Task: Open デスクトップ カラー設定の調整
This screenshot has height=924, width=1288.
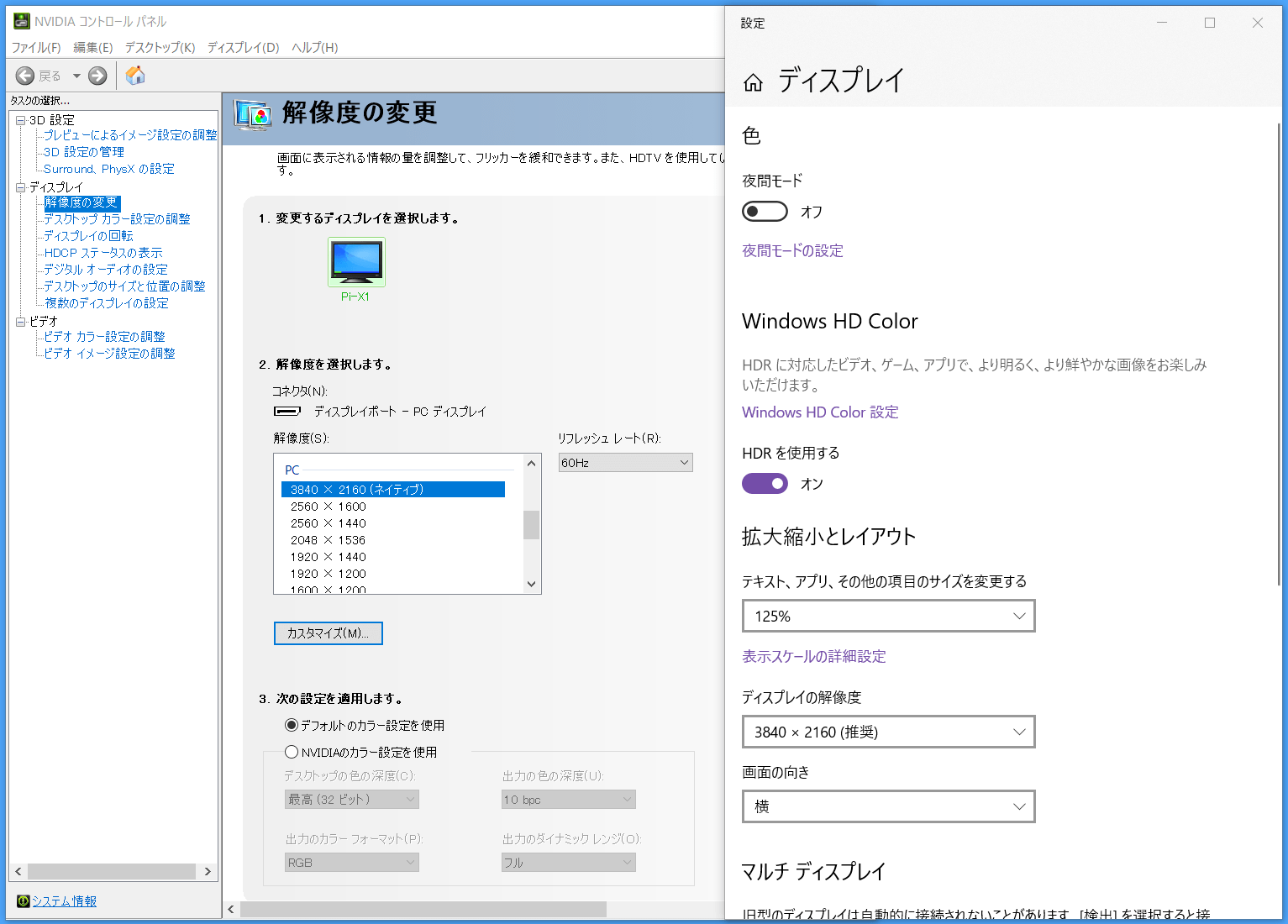Action: [x=117, y=219]
